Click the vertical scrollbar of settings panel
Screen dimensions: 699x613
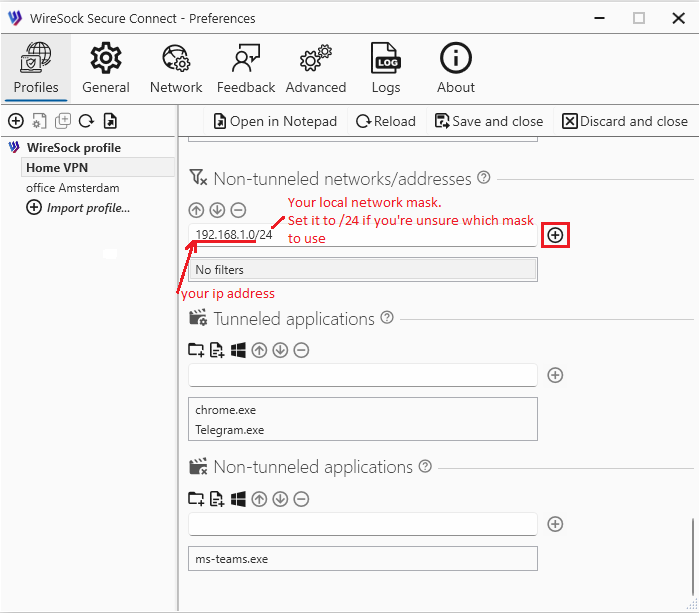[x=693, y=556]
